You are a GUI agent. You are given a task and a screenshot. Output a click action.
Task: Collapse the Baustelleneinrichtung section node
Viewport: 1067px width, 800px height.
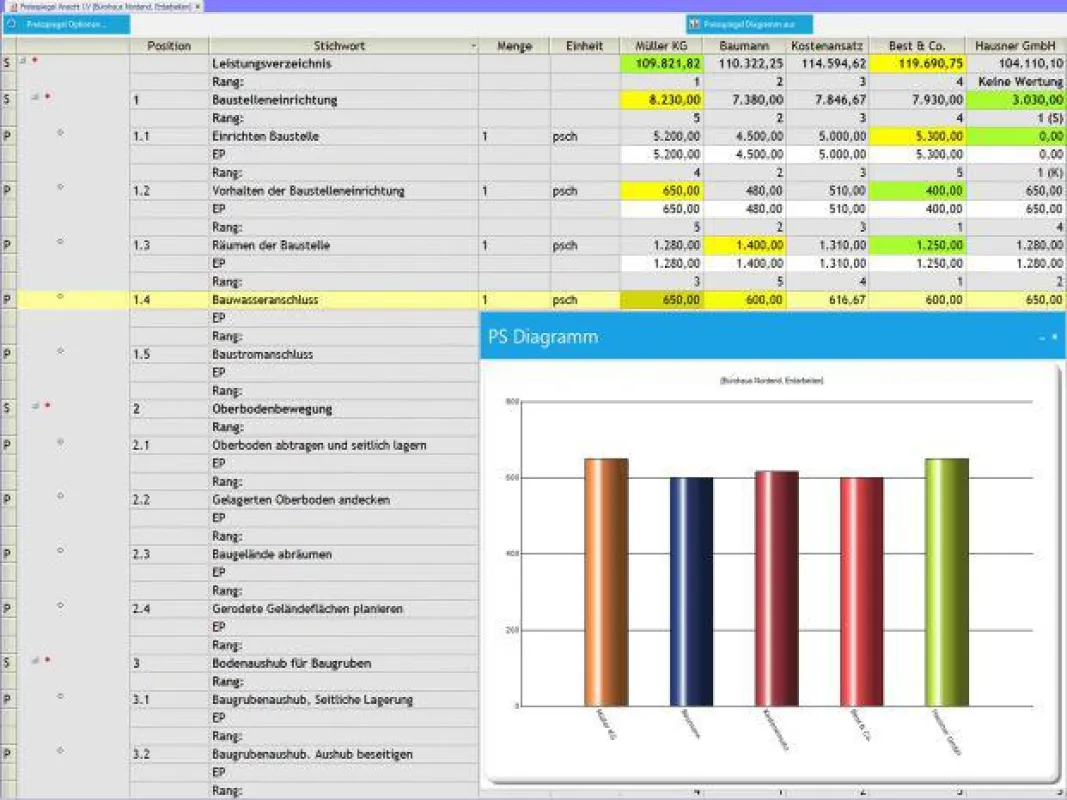pyautogui.click(x=35, y=97)
